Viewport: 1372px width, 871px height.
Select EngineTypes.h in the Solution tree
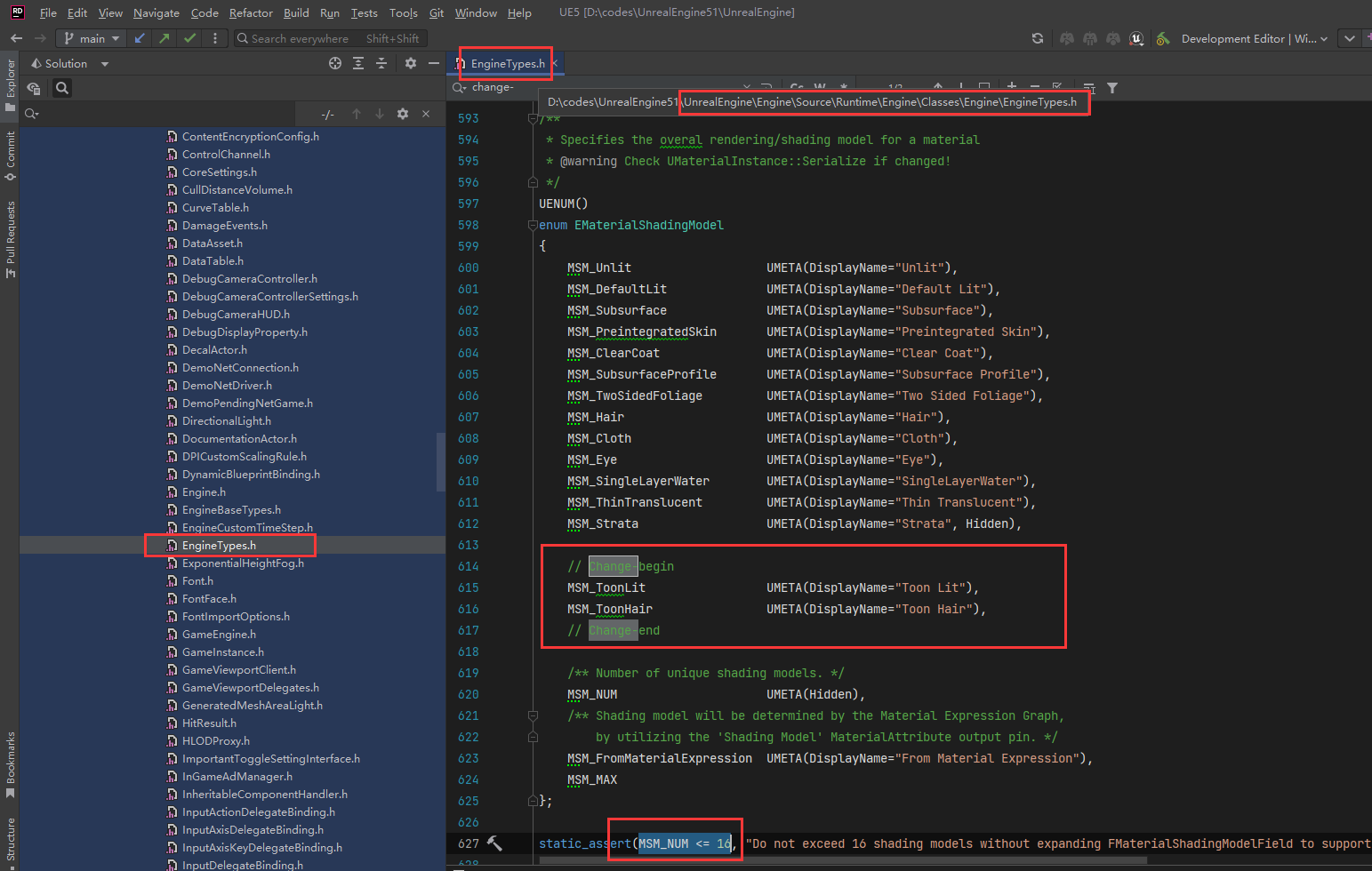point(219,545)
